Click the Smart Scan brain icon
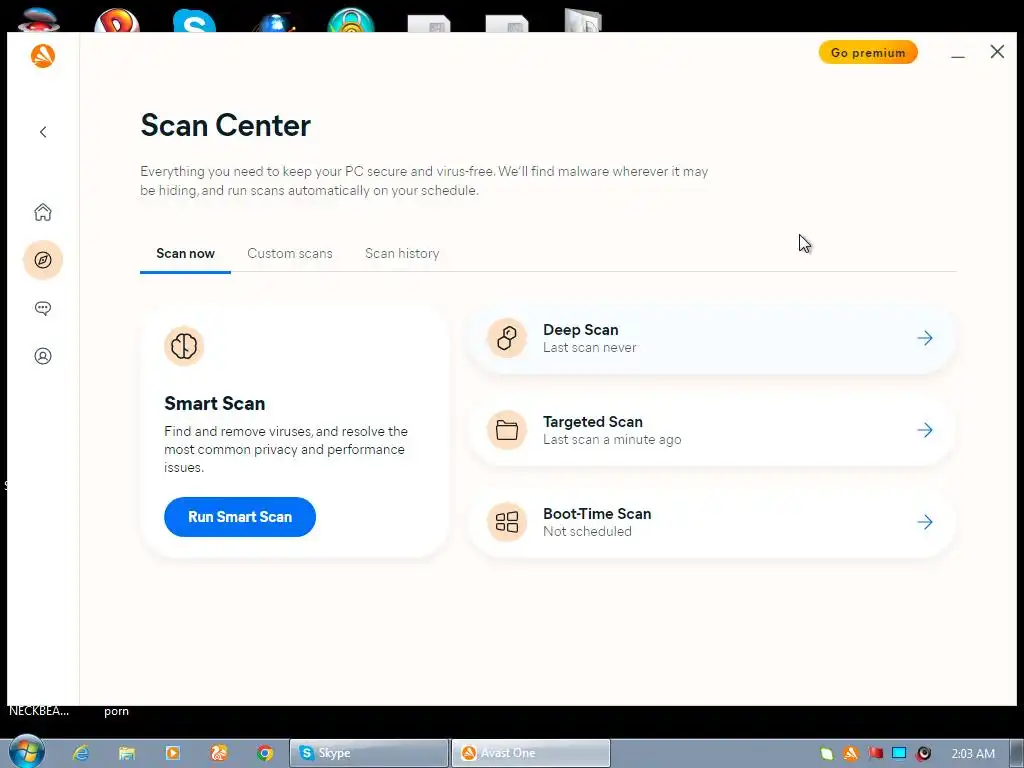The height and width of the screenshot is (768, 1024). 184,346
